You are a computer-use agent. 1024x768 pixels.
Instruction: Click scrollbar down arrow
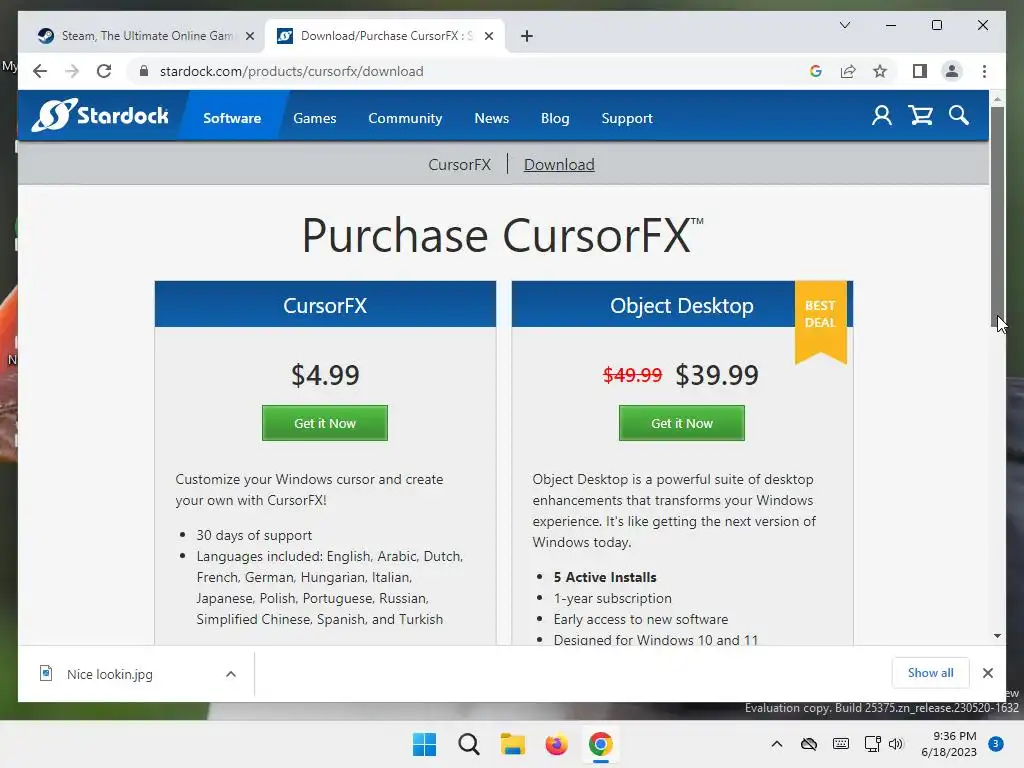[997, 636]
